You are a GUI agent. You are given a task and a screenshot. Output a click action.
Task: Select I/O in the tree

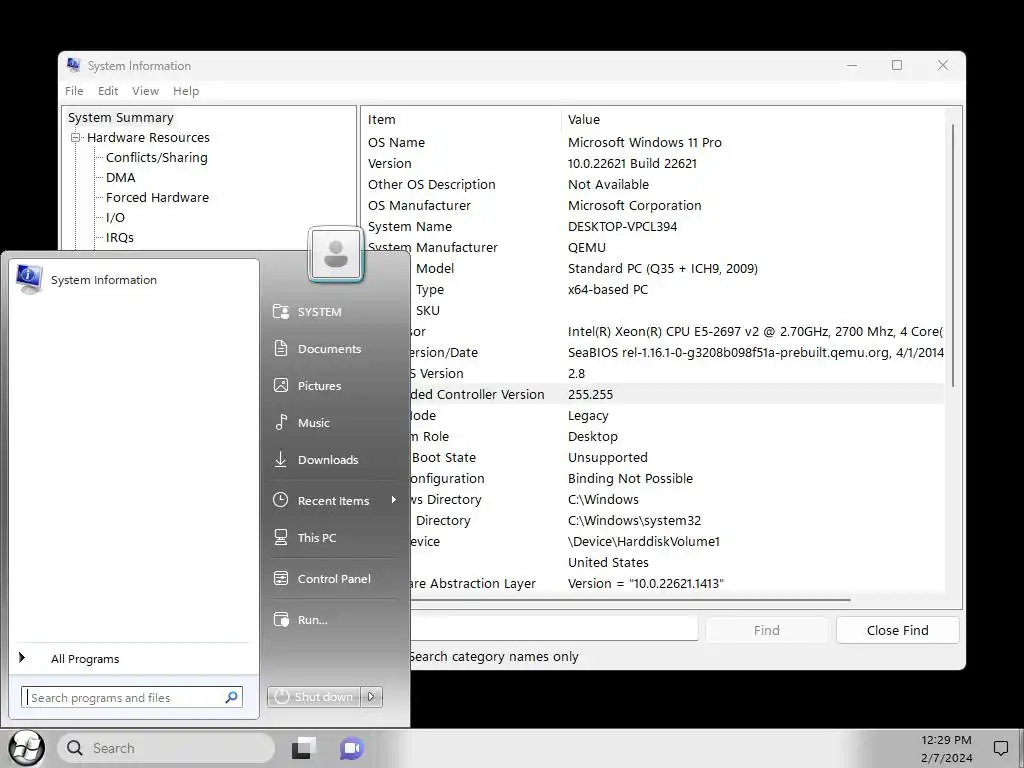point(115,217)
